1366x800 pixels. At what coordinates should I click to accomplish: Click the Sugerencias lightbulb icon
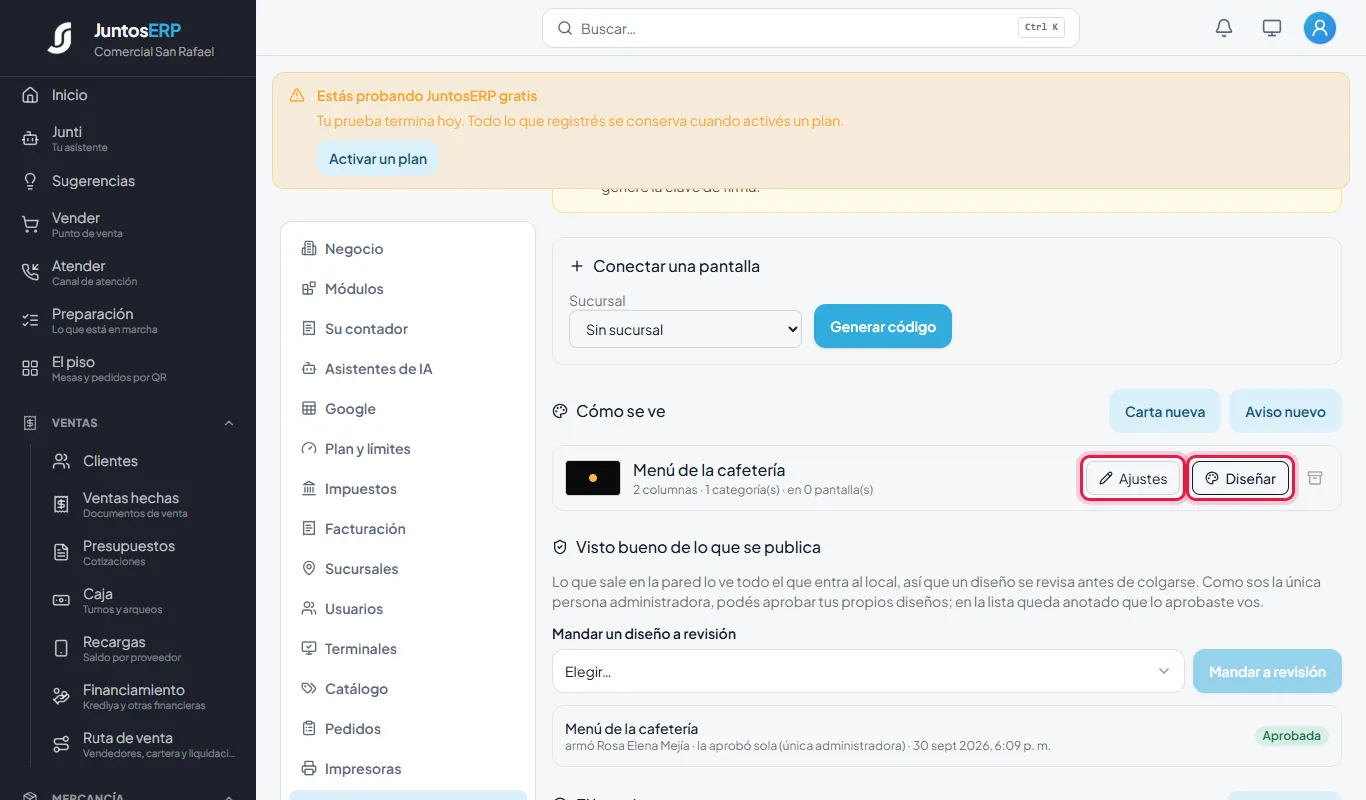click(x=30, y=181)
